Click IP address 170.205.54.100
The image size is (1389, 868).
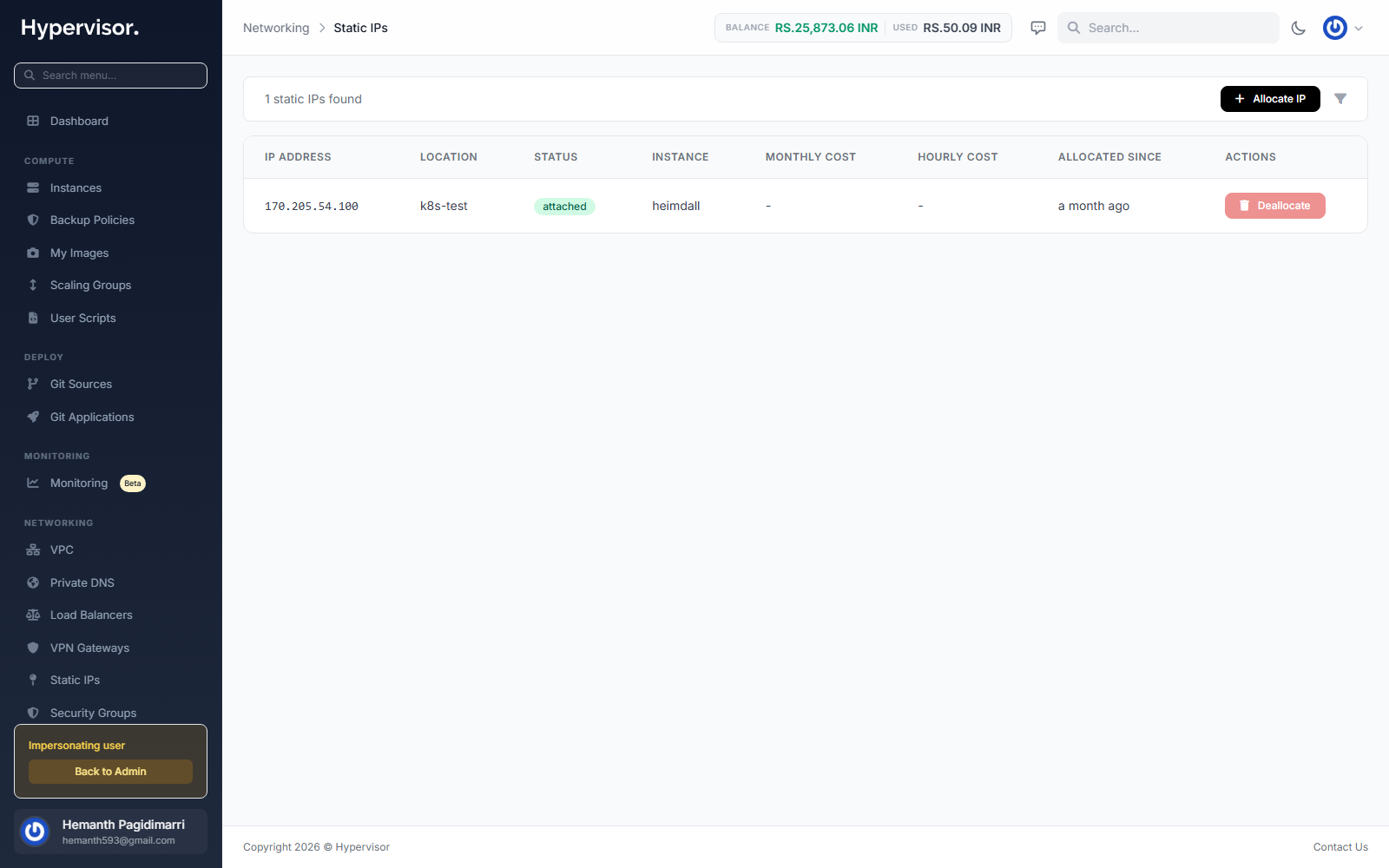click(x=312, y=207)
